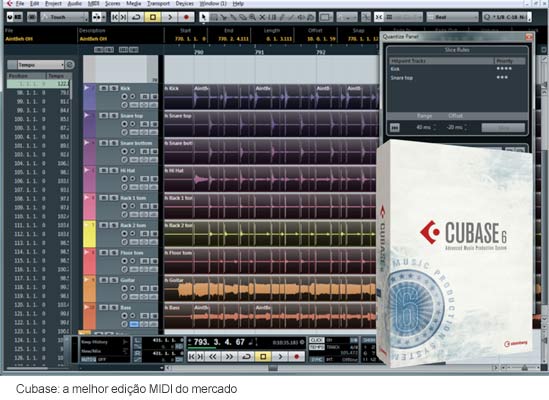The image size is (549, 400).
Task: Click Rewind in transport panel
Action: (213, 357)
